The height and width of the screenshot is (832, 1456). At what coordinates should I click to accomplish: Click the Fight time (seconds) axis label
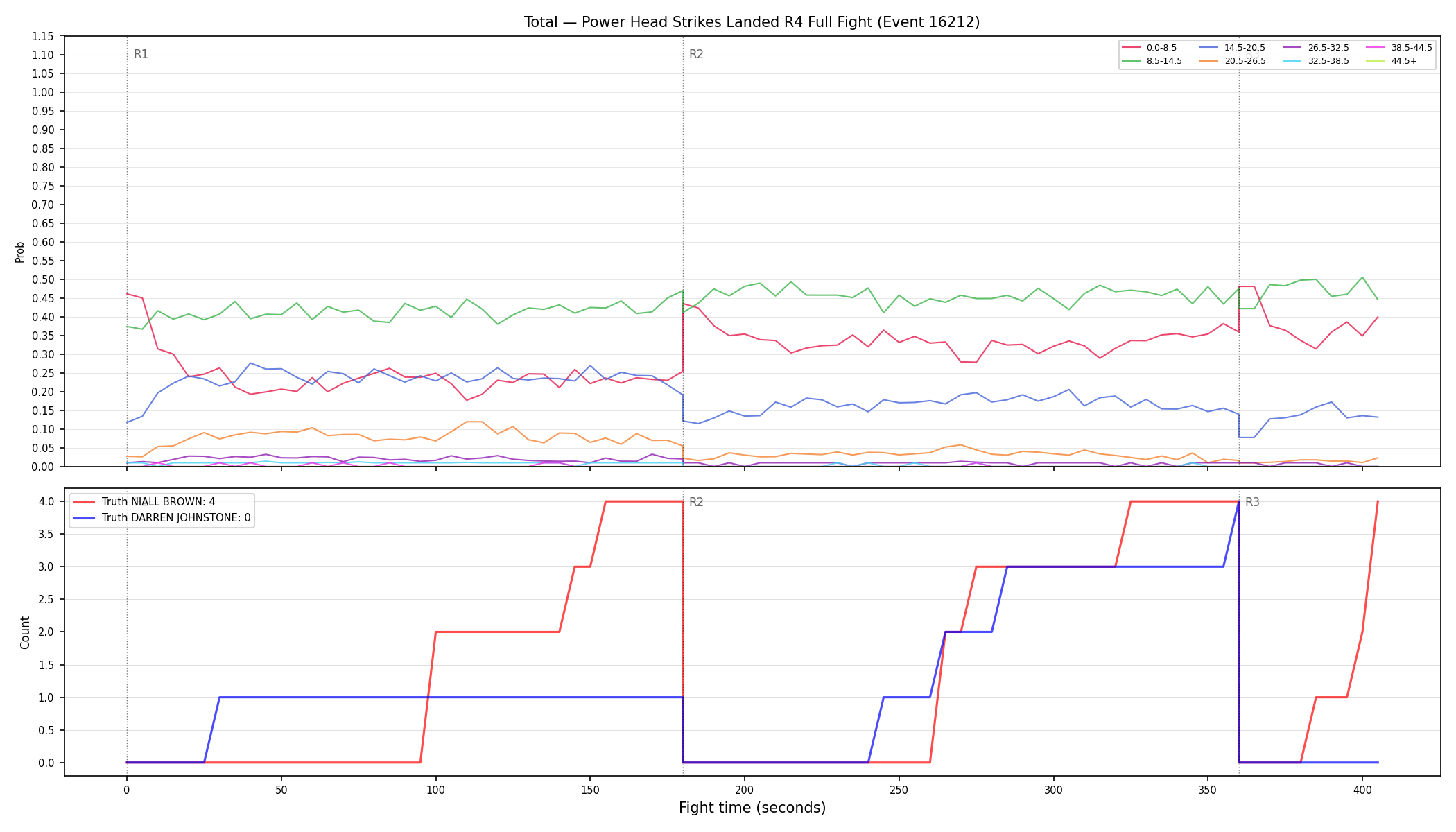752,808
